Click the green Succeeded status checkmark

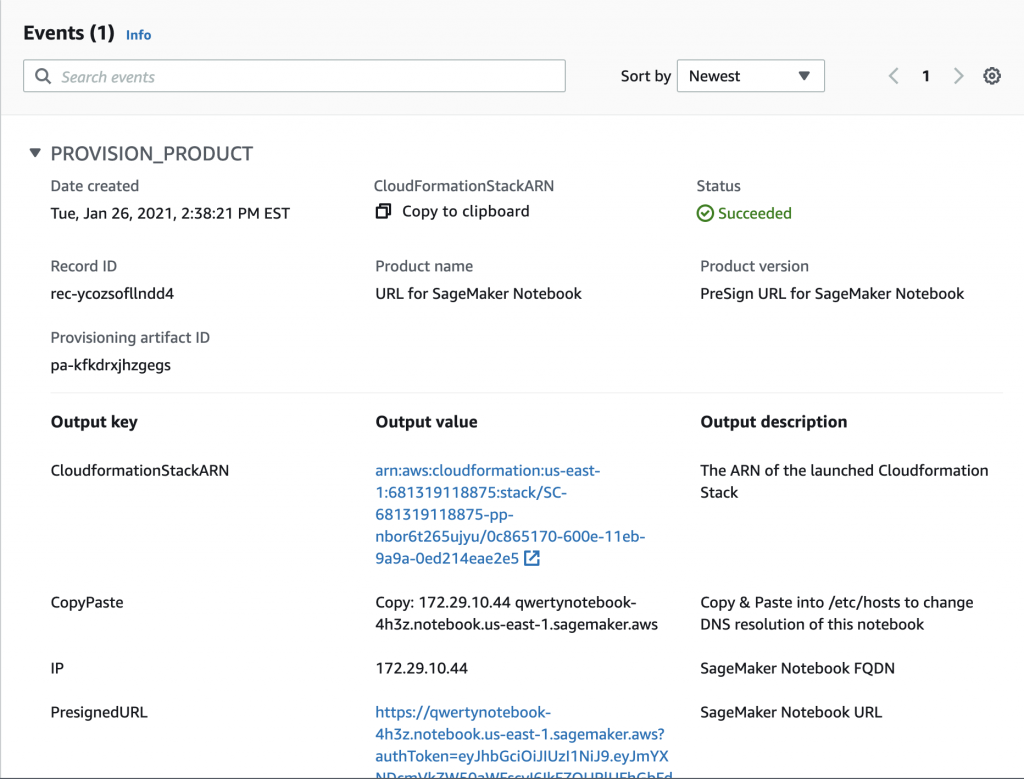[705, 213]
